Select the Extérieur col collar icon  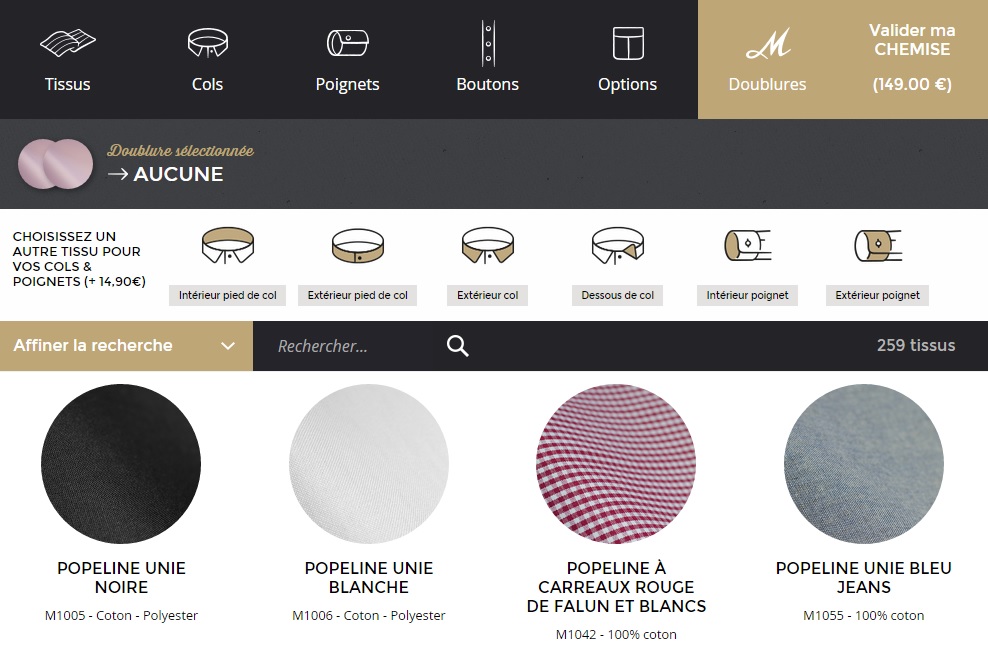tap(487, 246)
